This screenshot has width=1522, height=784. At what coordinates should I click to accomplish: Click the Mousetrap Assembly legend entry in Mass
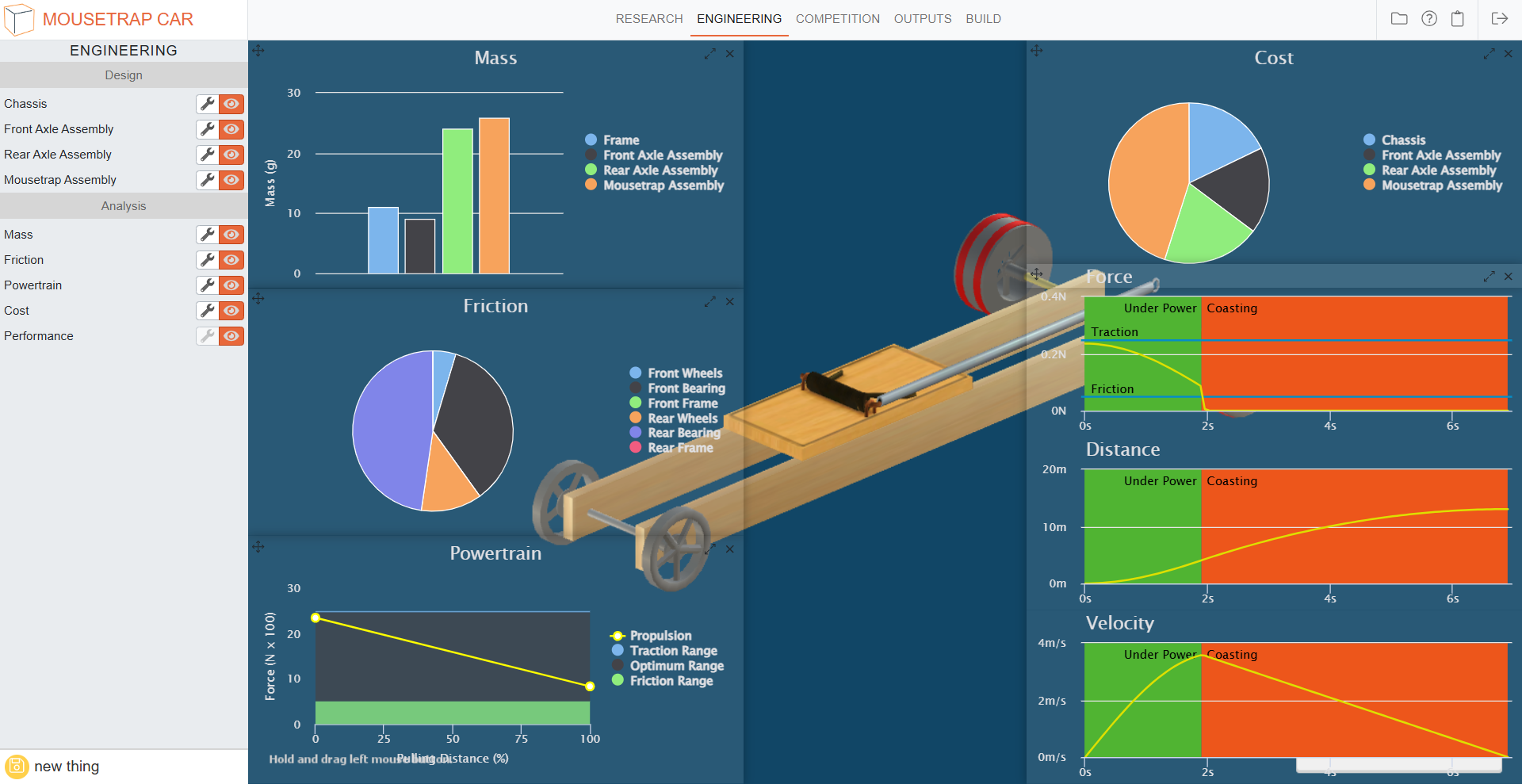(663, 185)
